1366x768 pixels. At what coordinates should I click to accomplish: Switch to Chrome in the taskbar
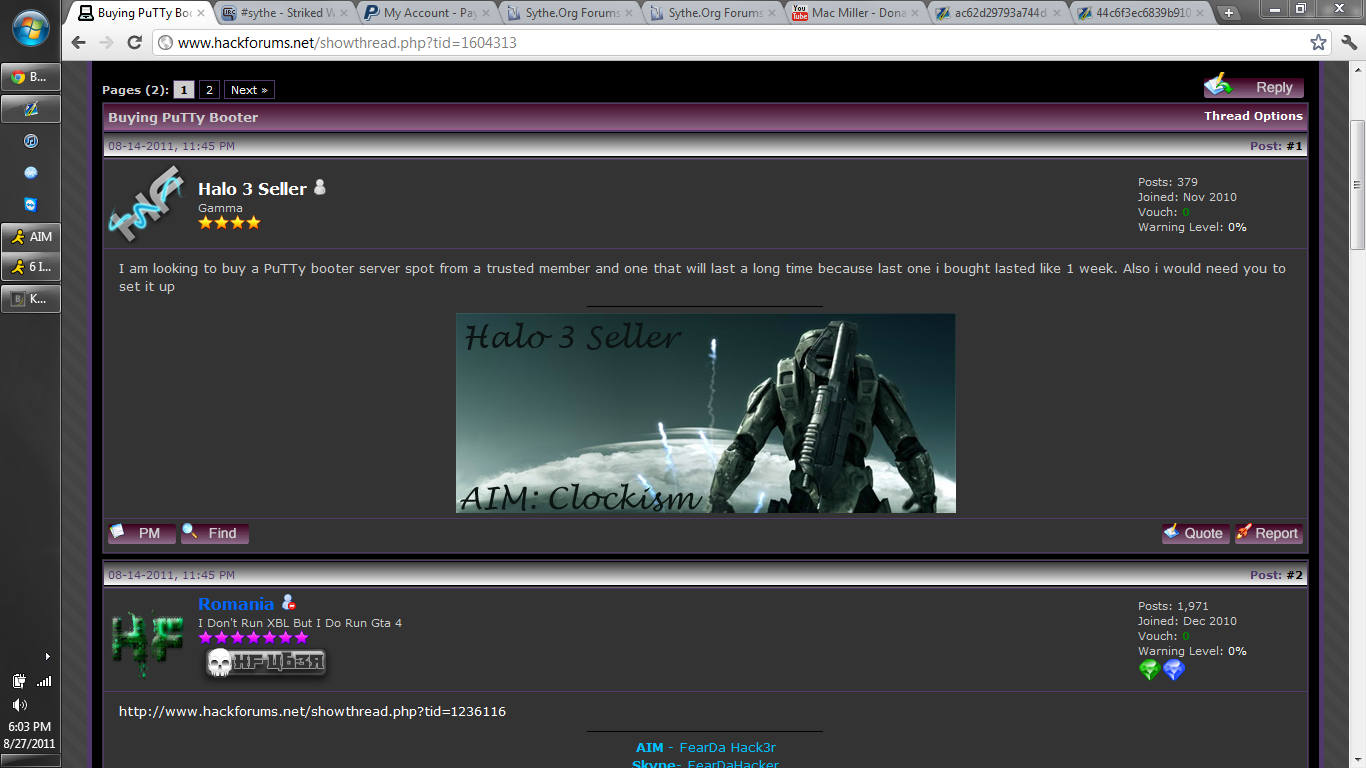tap(31, 77)
